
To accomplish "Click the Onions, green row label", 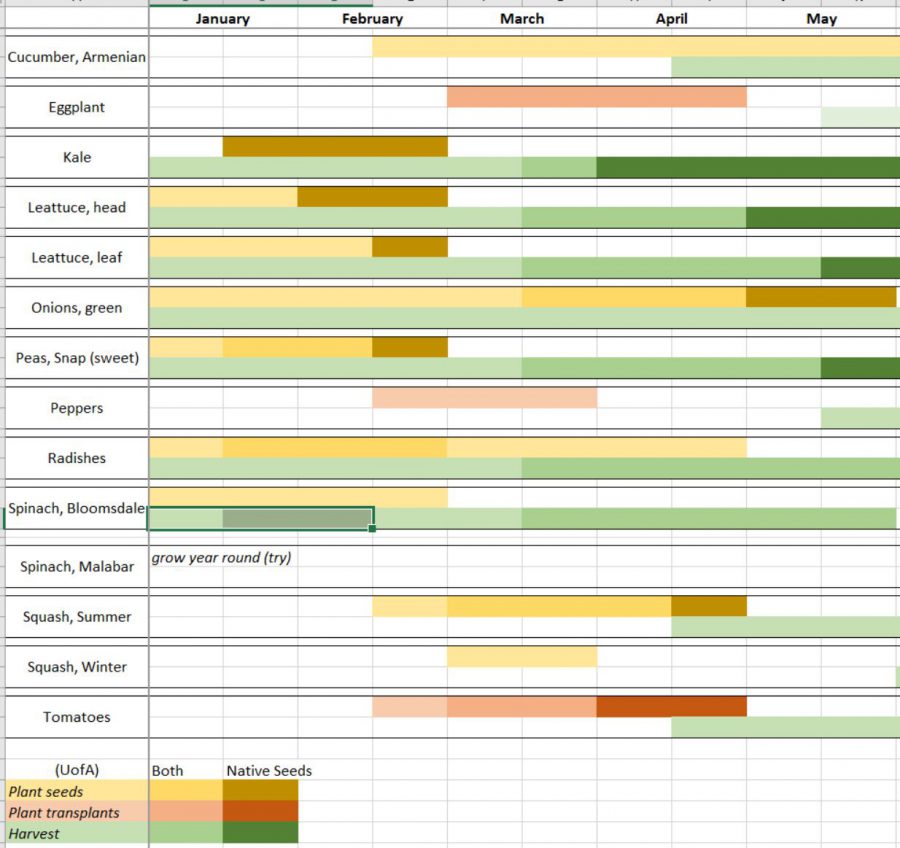I will 77,308.
